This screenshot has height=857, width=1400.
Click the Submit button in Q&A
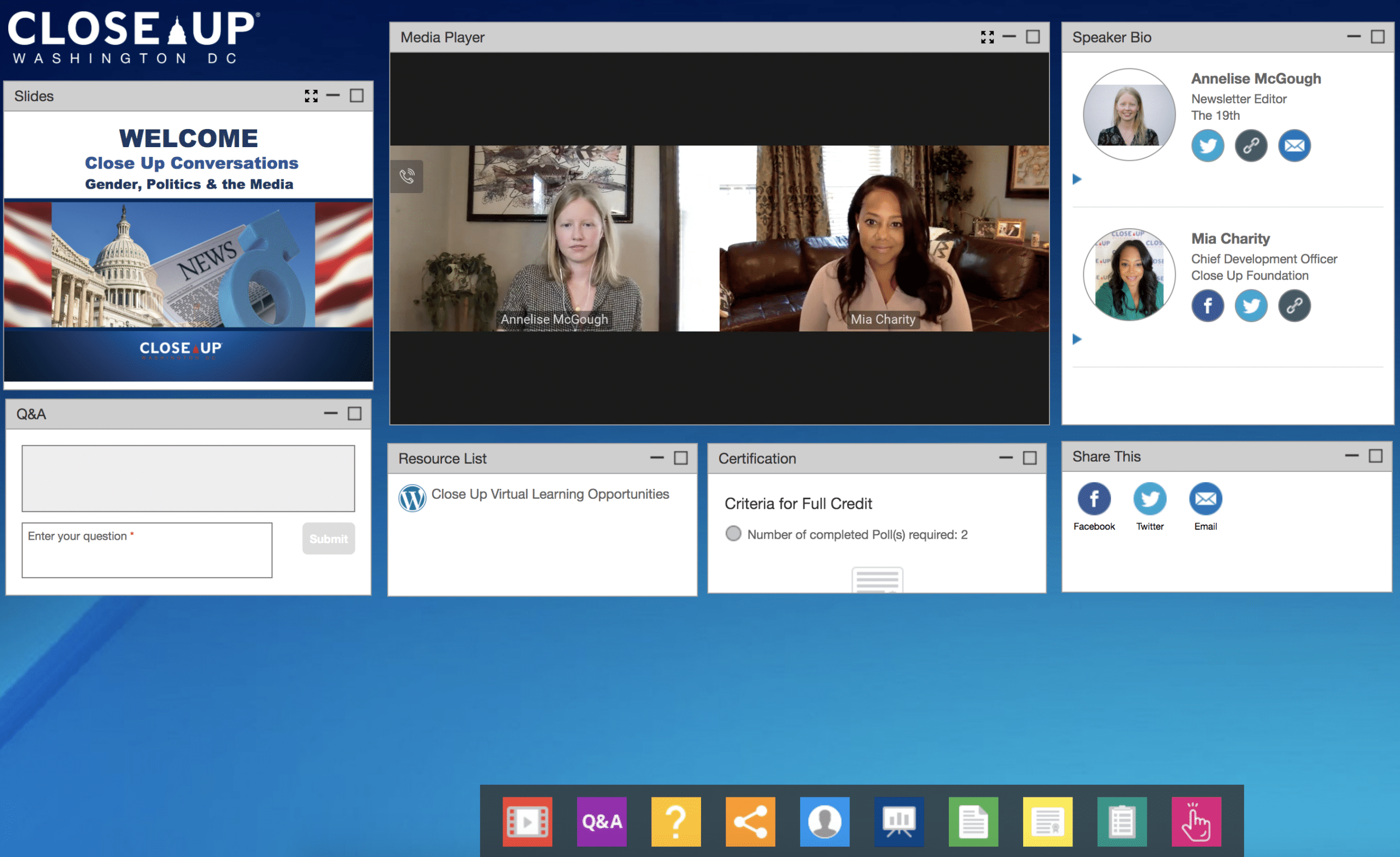329,538
